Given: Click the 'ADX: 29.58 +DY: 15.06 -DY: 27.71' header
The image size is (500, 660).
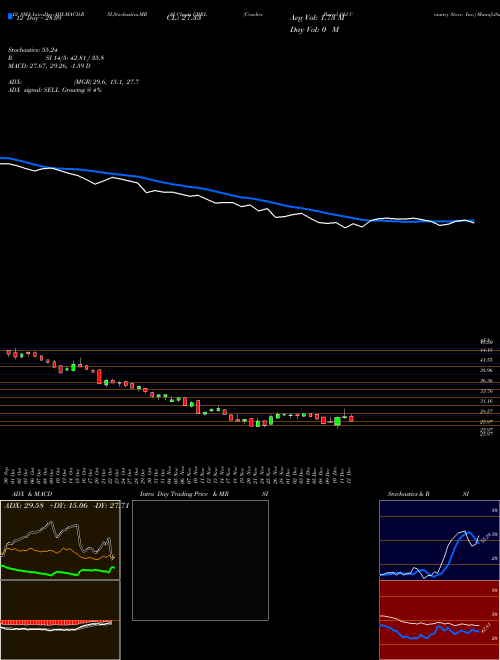Looking at the screenshot, I should point(66,505).
